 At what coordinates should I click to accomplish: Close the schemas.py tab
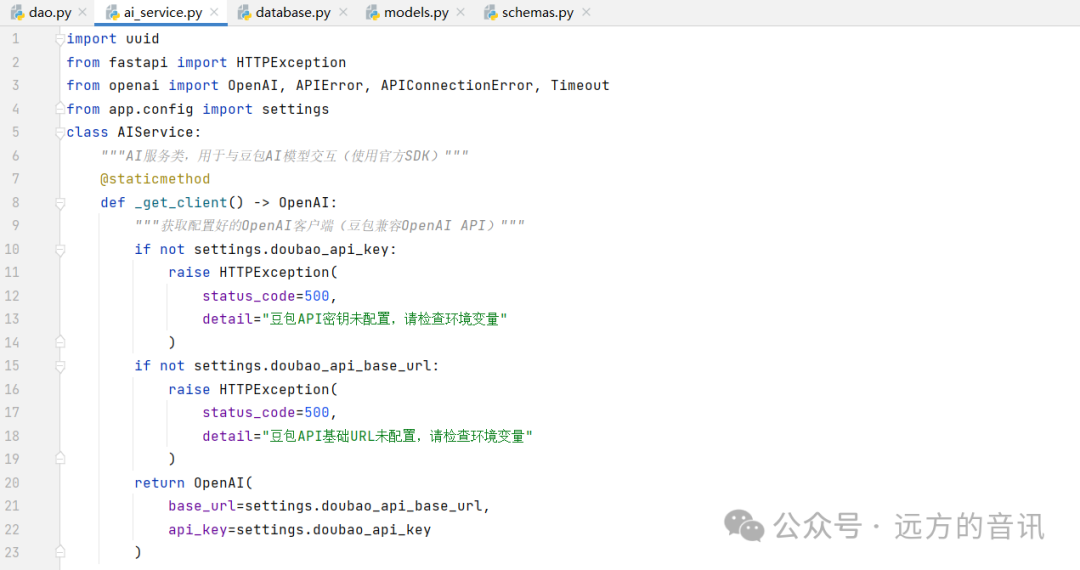[586, 12]
